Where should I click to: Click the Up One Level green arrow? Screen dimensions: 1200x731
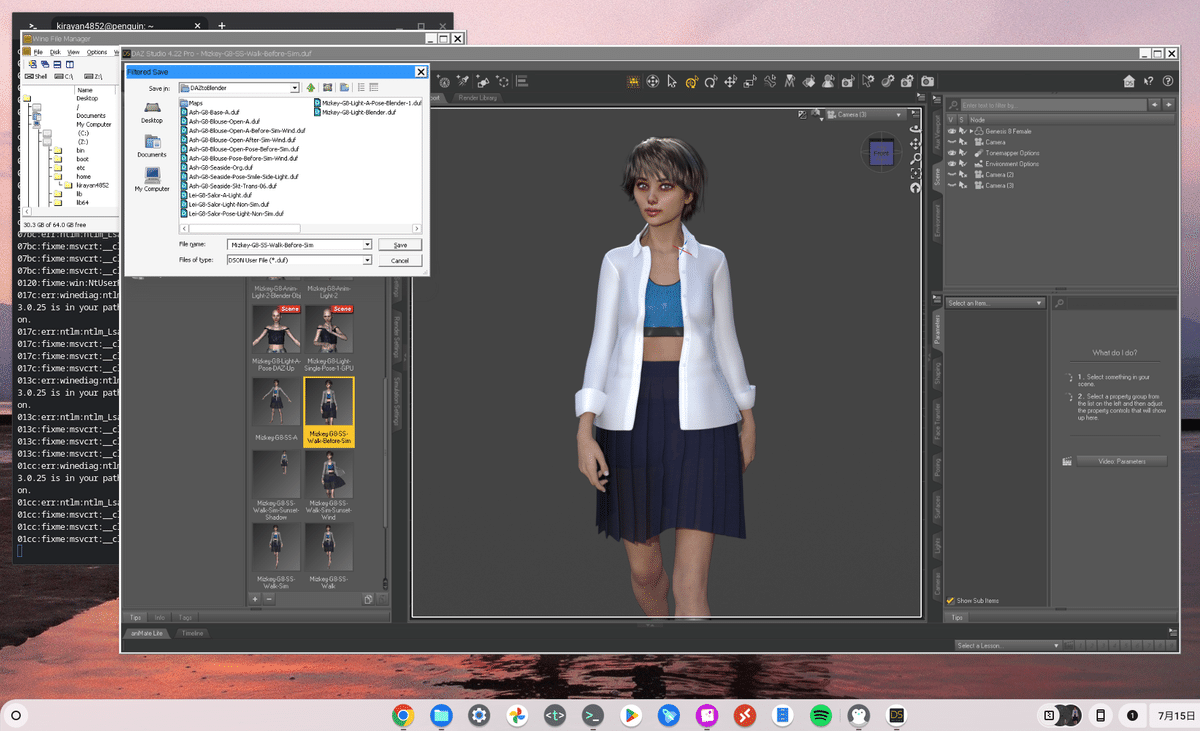(x=311, y=88)
